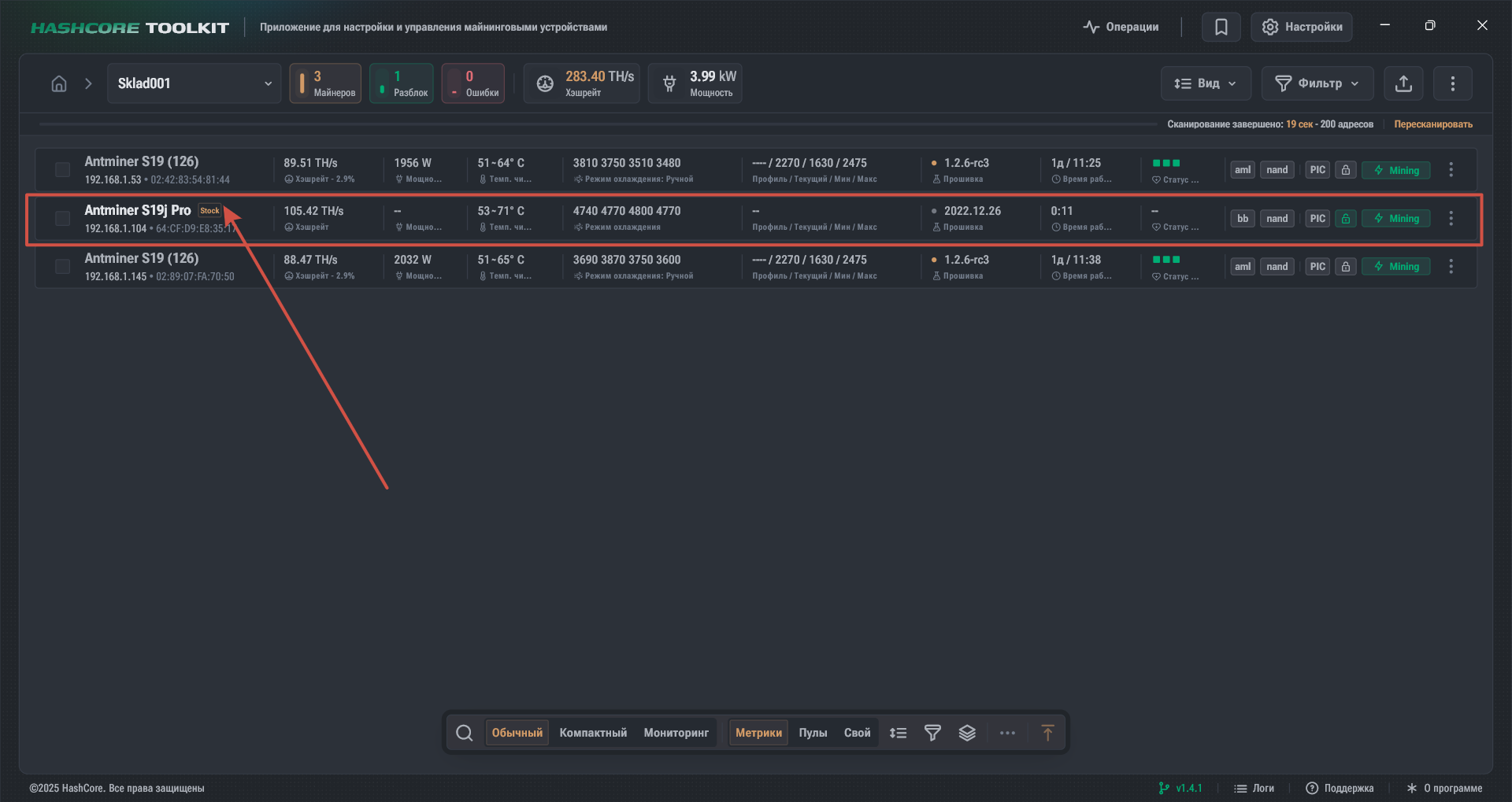Switch to the Компактный view mode
This screenshot has height=802, width=1512.
[593, 733]
